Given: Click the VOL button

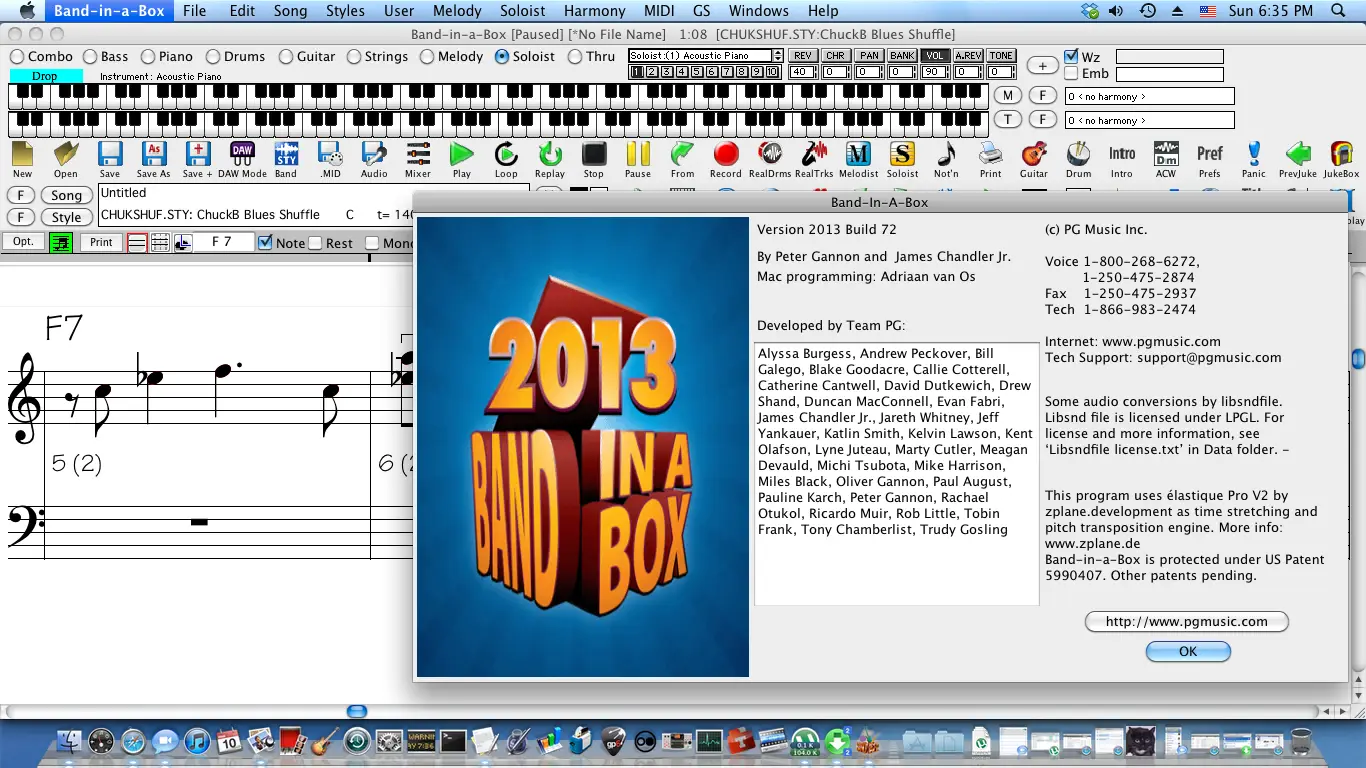Looking at the screenshot, I should click(x=935, y=56).
